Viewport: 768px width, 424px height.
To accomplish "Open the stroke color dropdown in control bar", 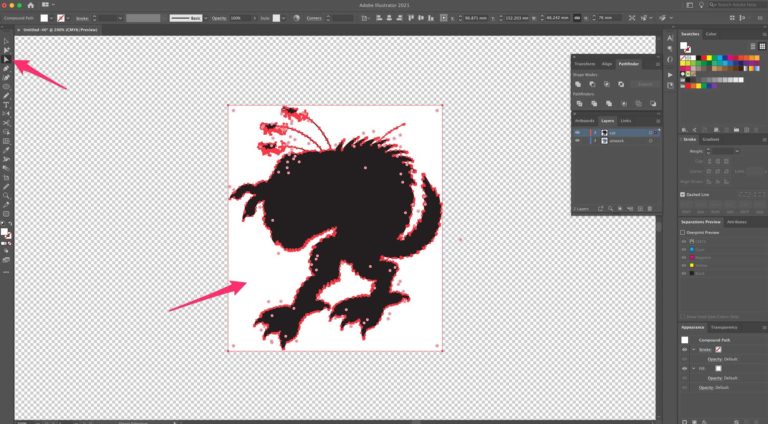I will [68, 18].
